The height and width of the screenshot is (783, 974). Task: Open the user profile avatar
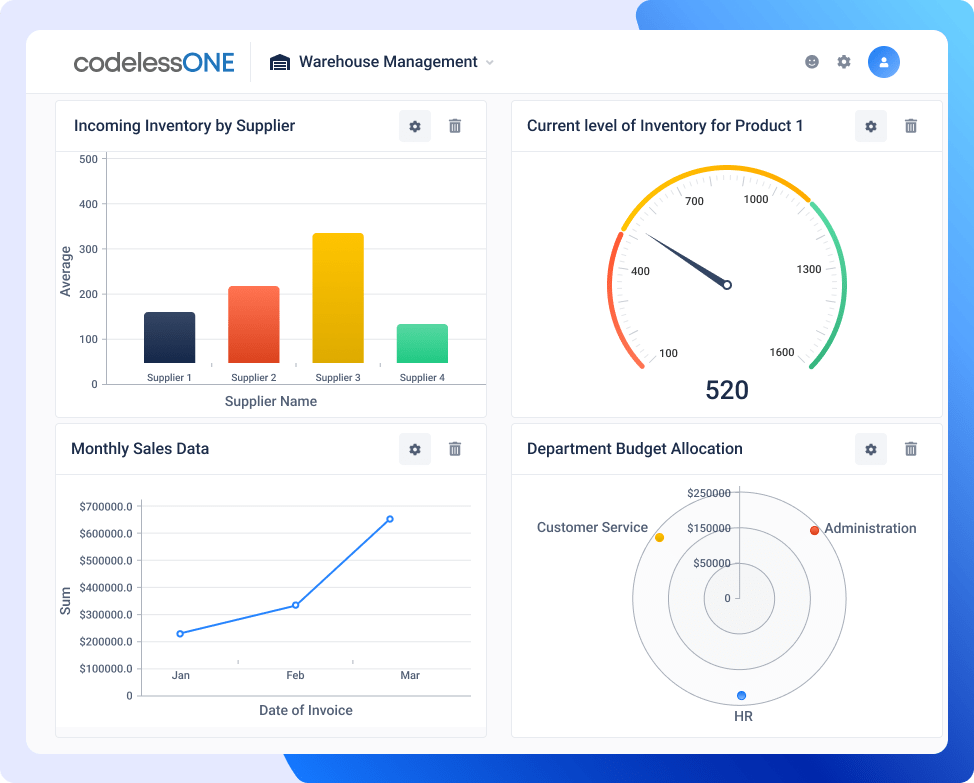883,61
